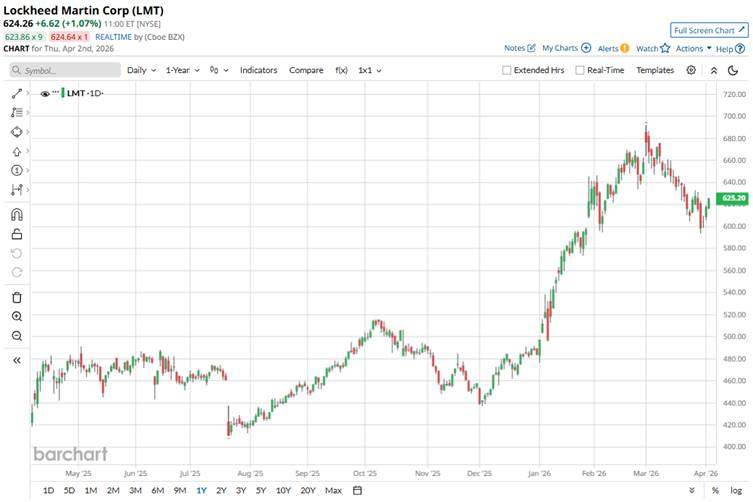Click the Help link

coord(730,49)
